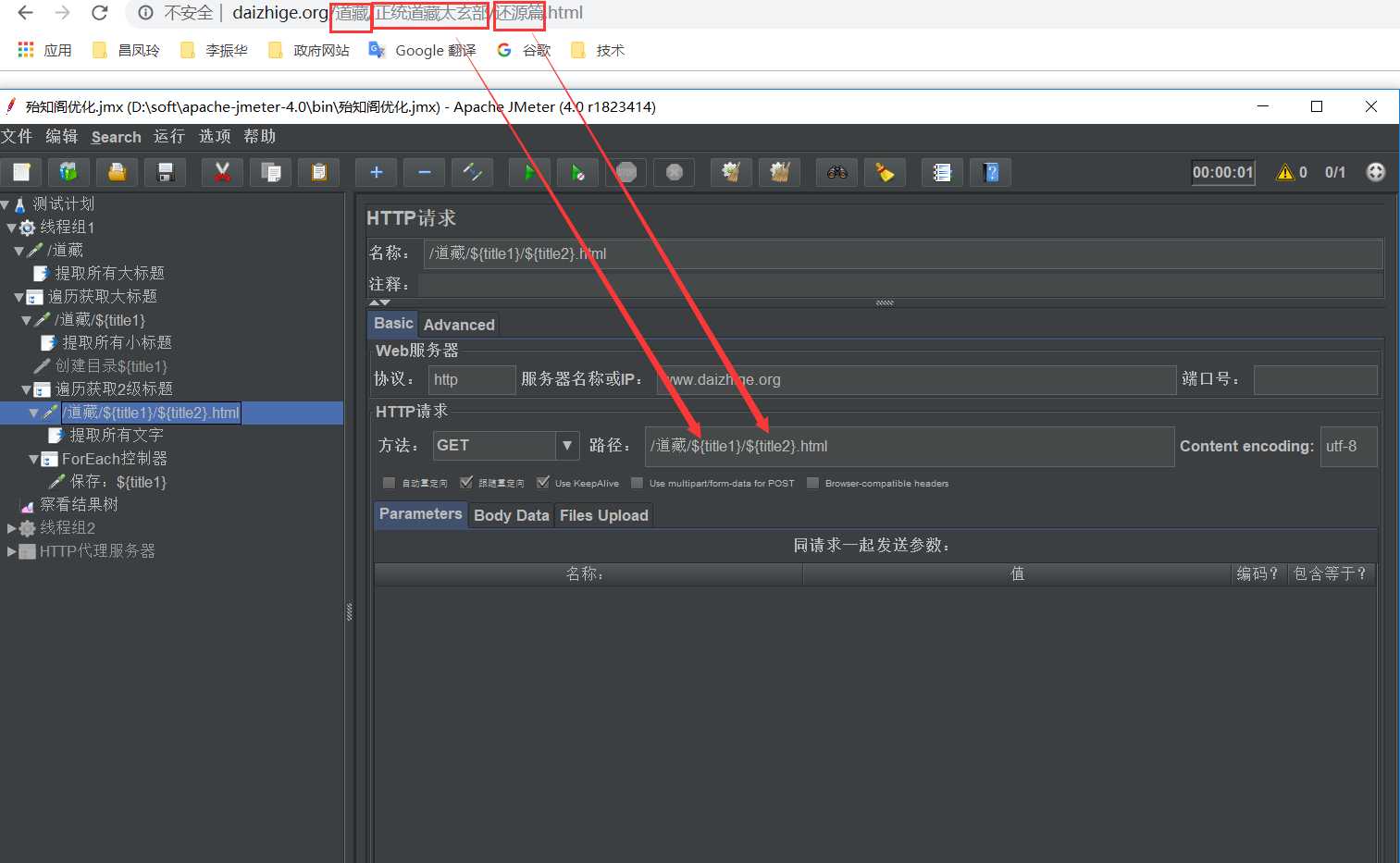Click the 端口号 port field

[x=1316, y=379]
